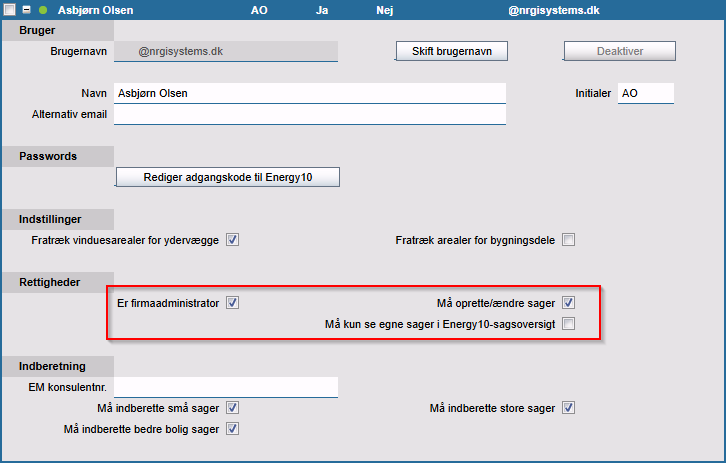
Task: Click the green active status dot
Action: 43,10
